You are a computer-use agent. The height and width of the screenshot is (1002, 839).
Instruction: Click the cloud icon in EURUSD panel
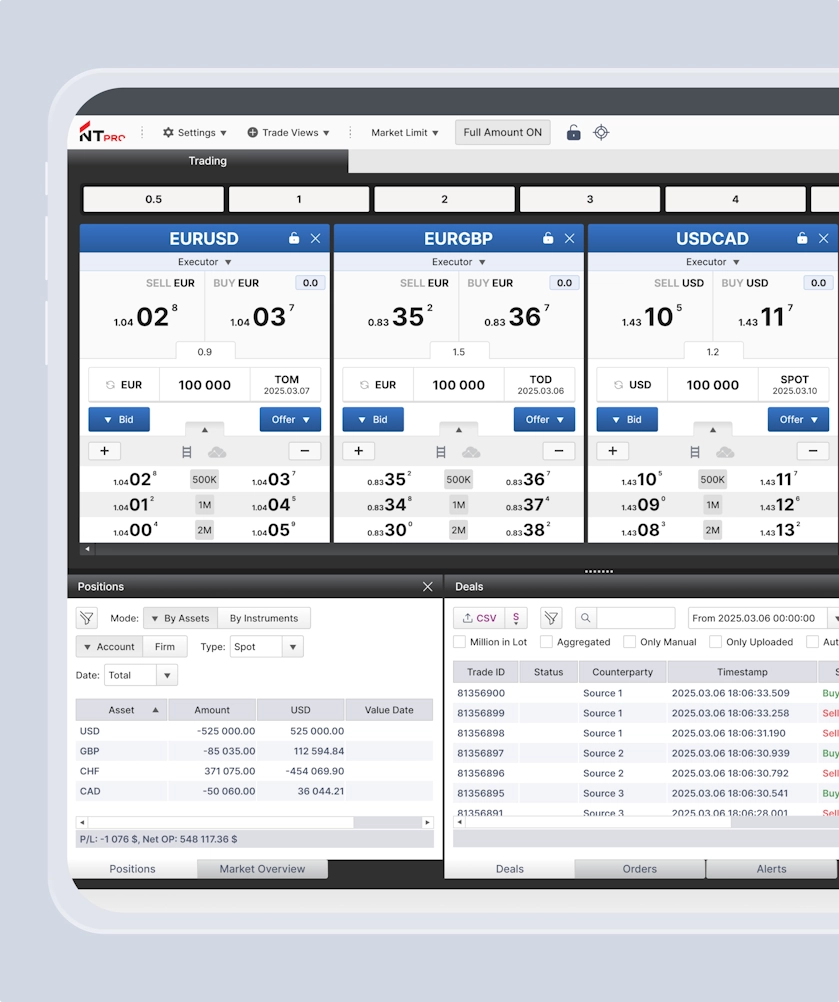coord(217,452)
